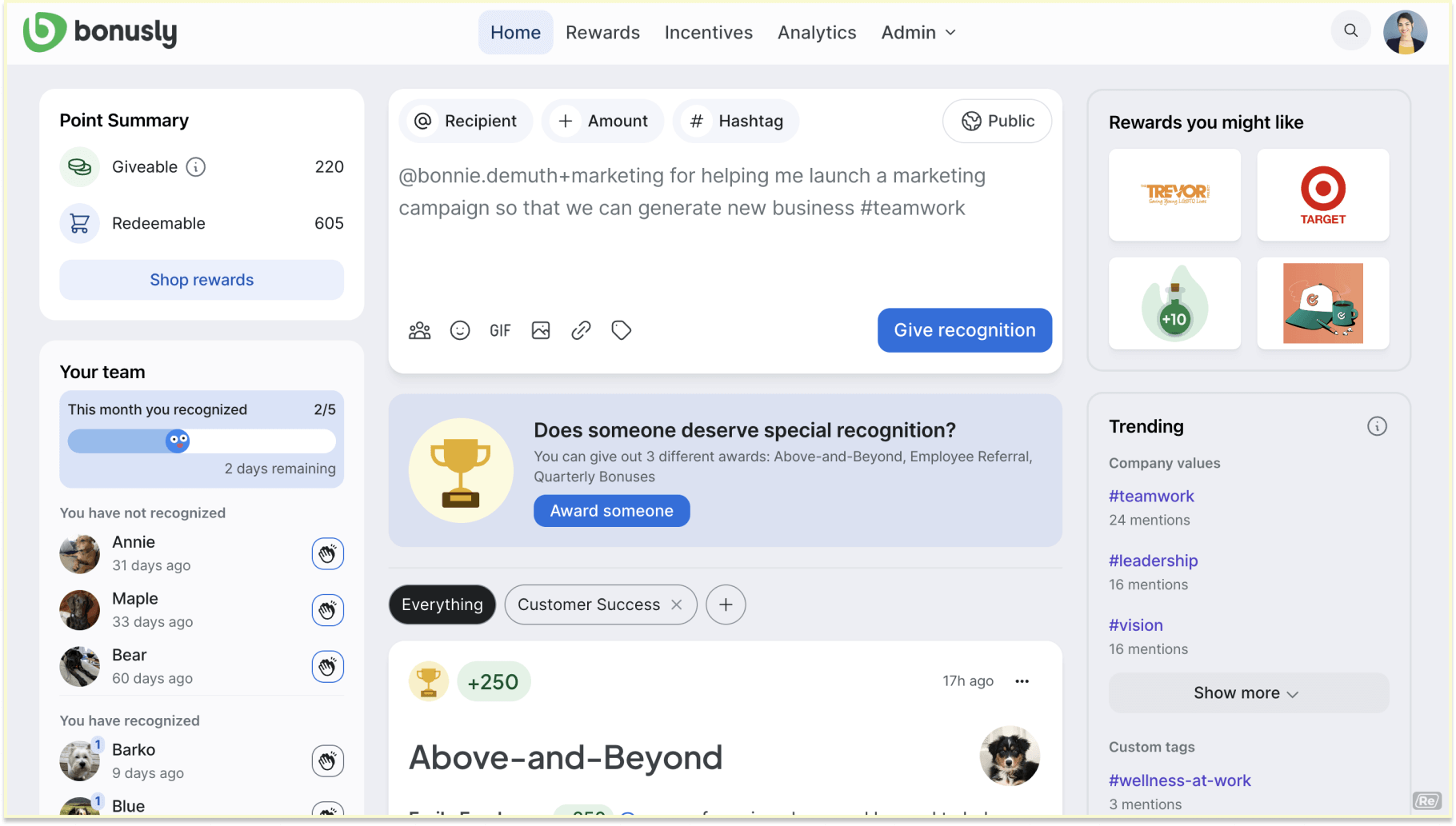Click the monthly recognition progress bar
The width and height of the screenshot is (1456, 826).
click(x=202, y=441)
